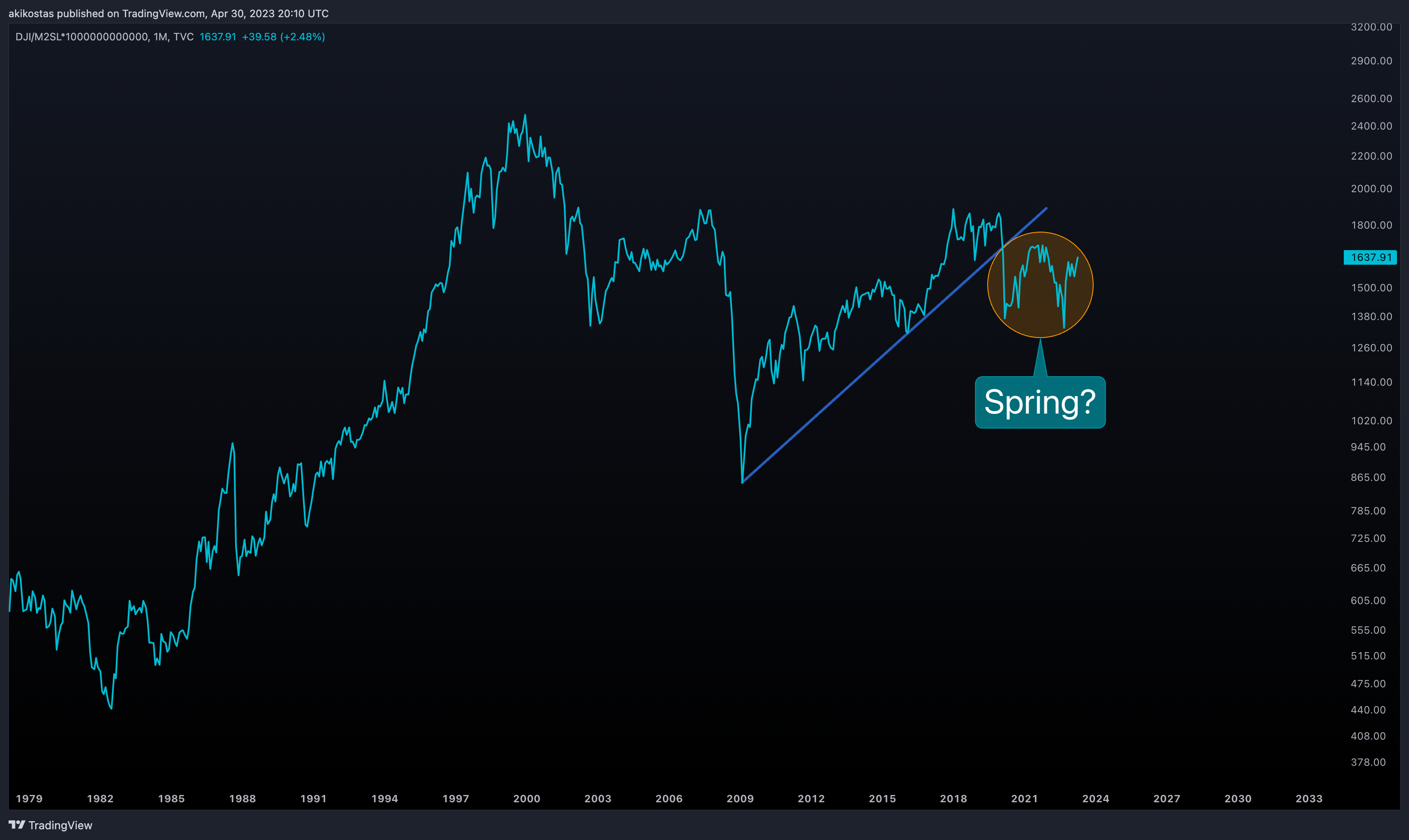1409x840 pixels.
Task: Click the 2033 year label on time axis
Action: pyautogui.click(x=1309, y=799)
